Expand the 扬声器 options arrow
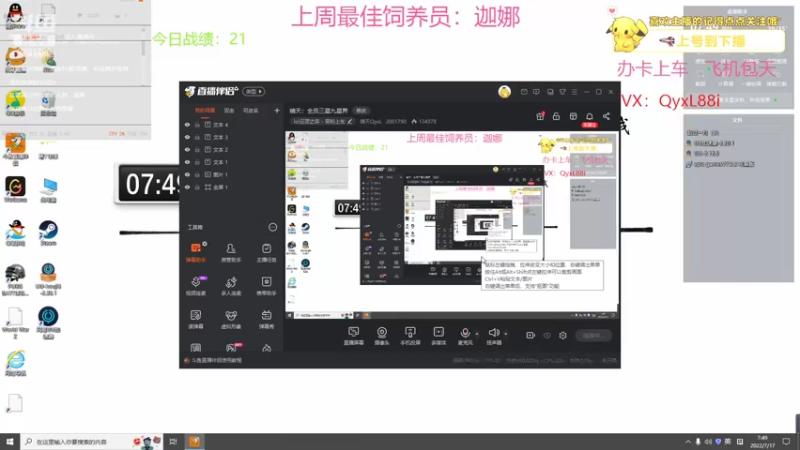Viewport: 800px width, 450px height. tap(506, 334)
